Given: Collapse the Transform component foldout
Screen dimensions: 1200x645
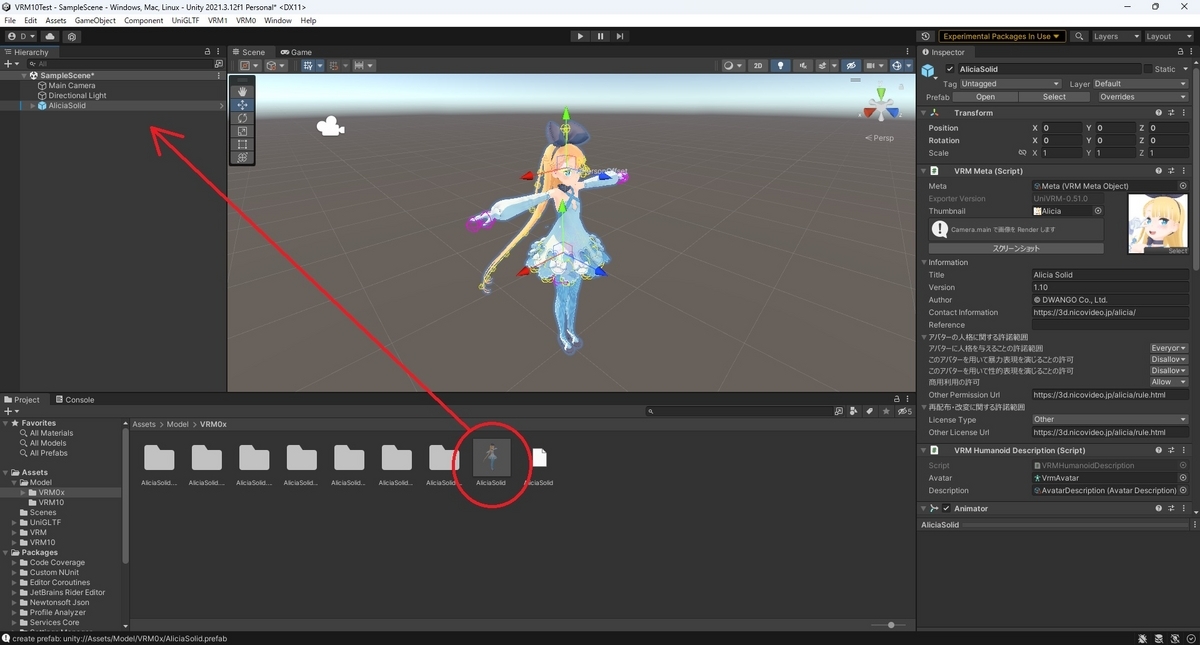Looking at the screenshot, I should tap(925, 113).
